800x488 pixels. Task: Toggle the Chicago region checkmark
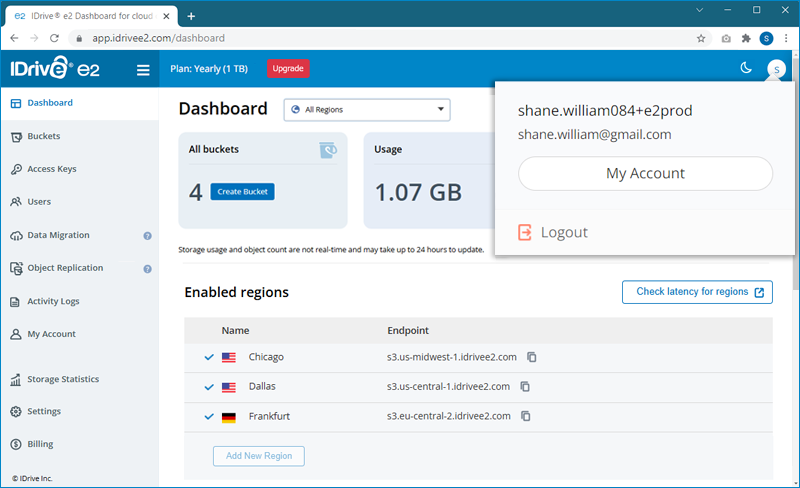pos(209,357)
